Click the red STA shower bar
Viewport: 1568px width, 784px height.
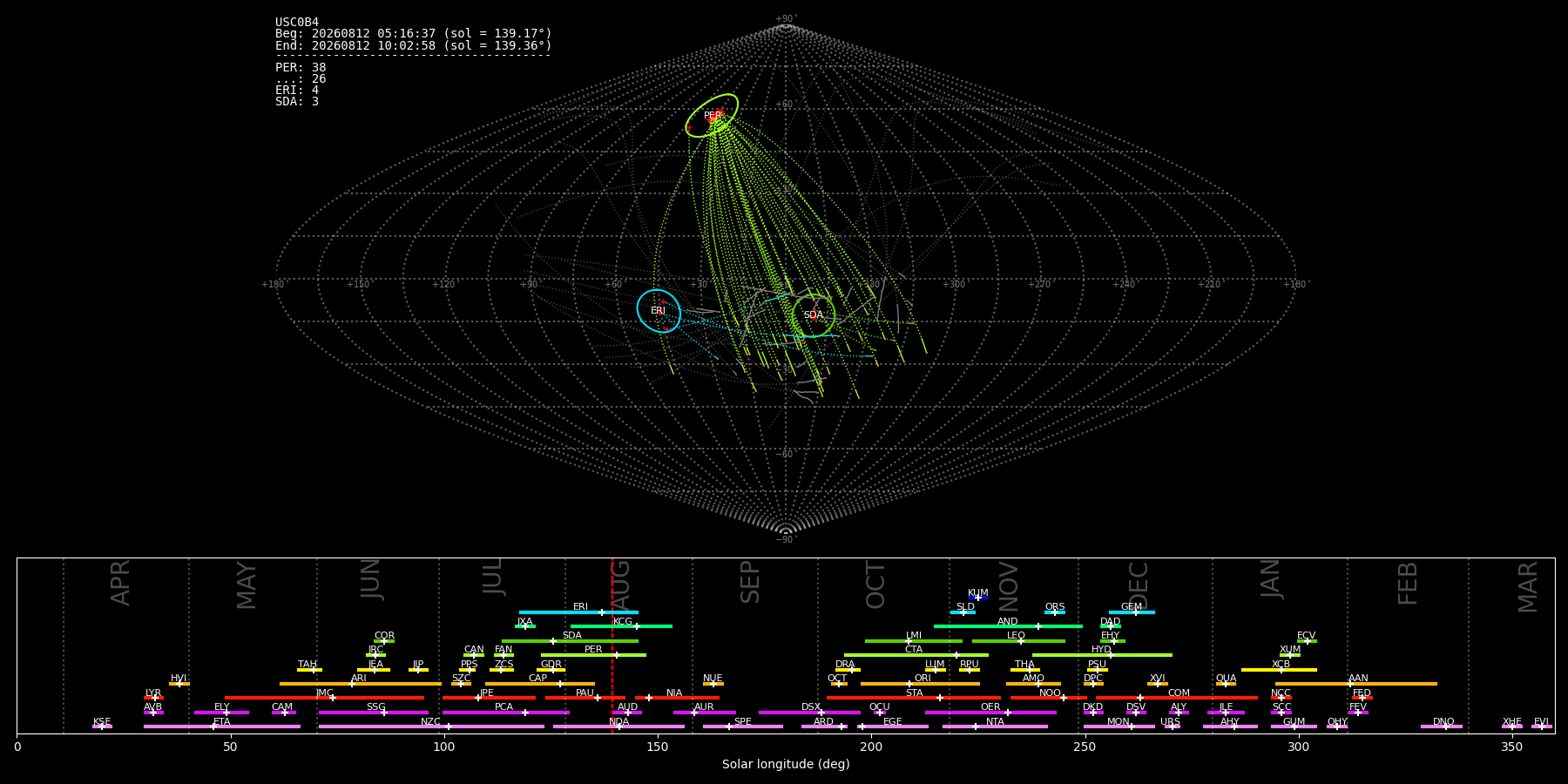pos(914,698)
